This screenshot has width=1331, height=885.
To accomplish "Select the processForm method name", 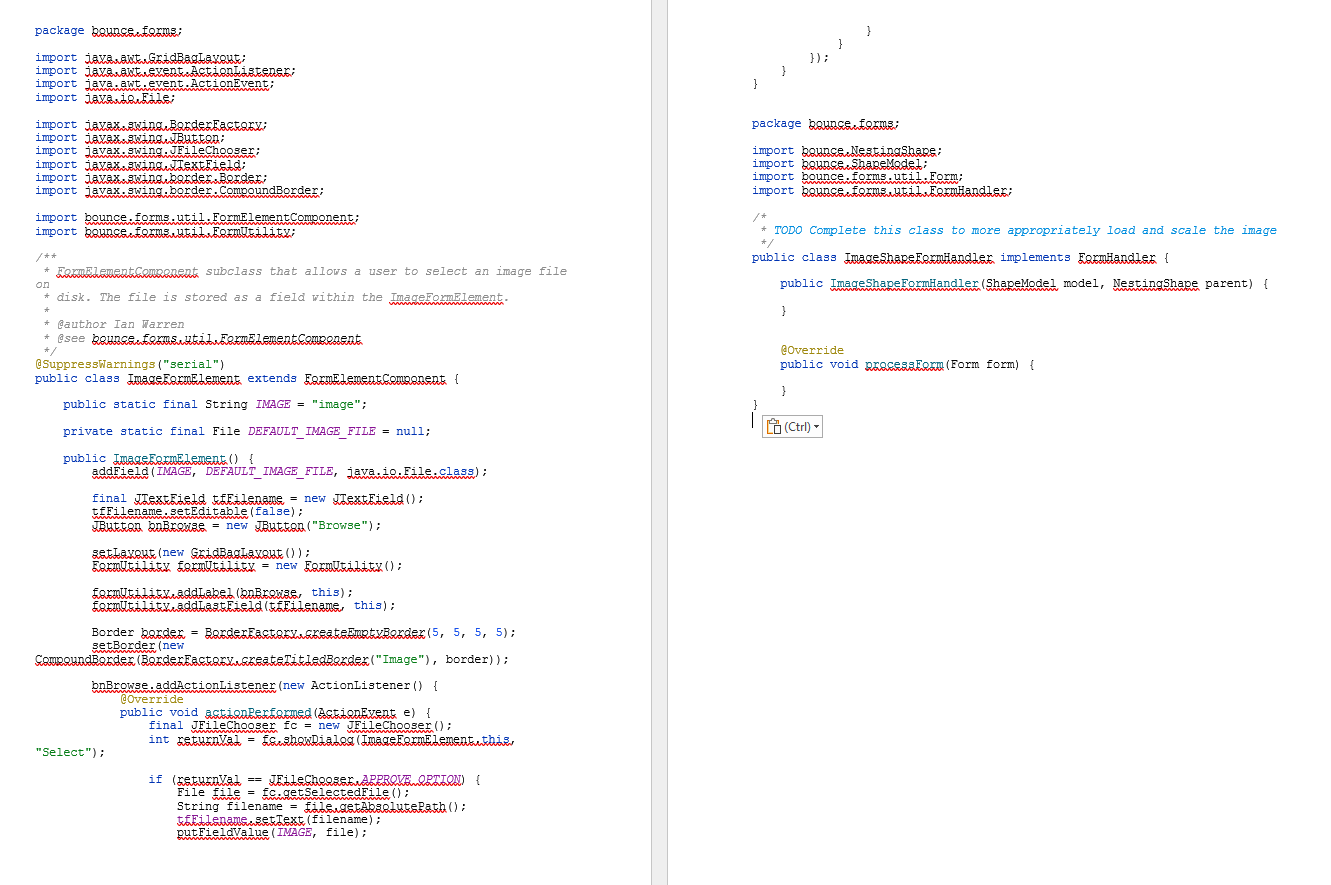I will click(x=904, y=364).
